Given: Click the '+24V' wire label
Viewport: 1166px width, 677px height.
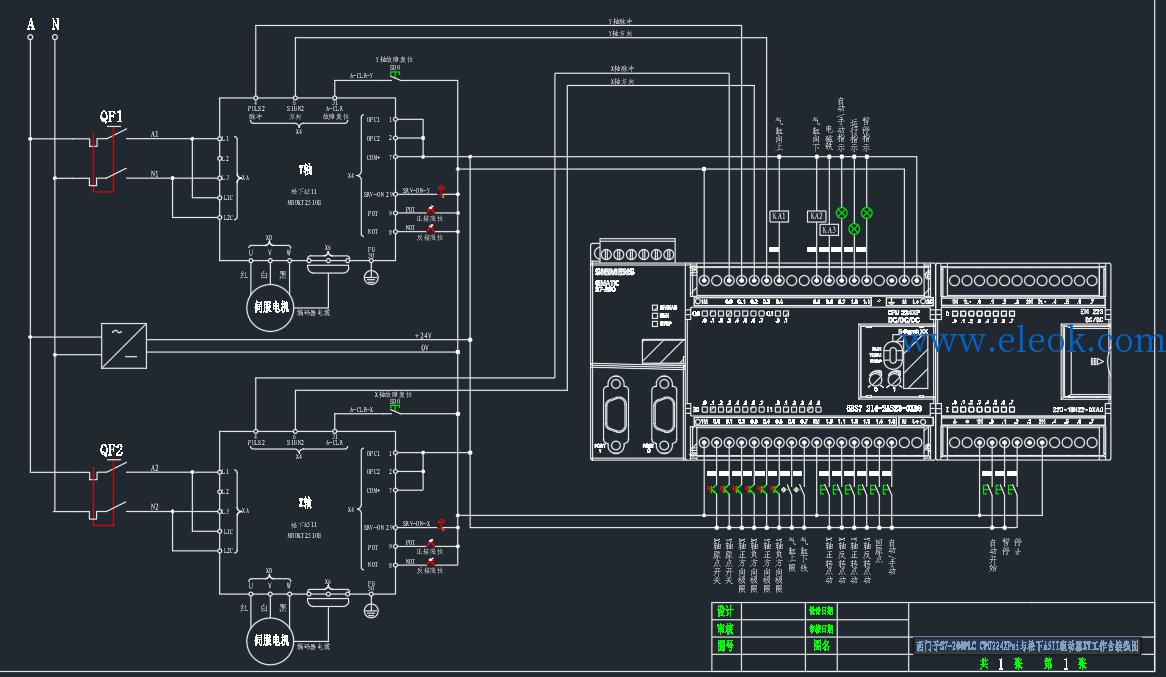Looking at the screenshot, I should point(422,336).
